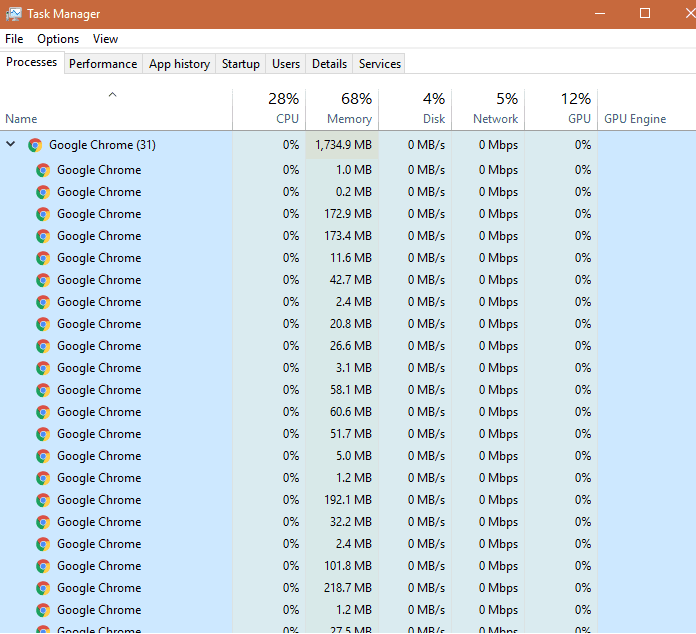
Task: Open the Services tab
Action: tap(380, 64)
